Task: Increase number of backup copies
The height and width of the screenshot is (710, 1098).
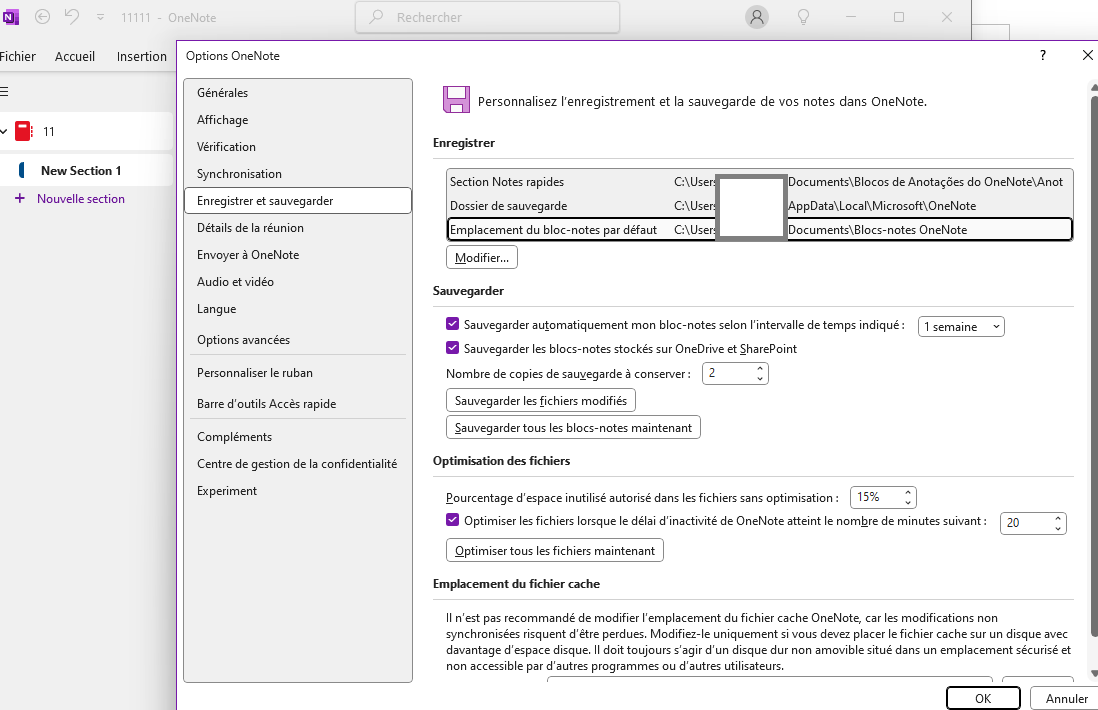Action: click(760, 368)
